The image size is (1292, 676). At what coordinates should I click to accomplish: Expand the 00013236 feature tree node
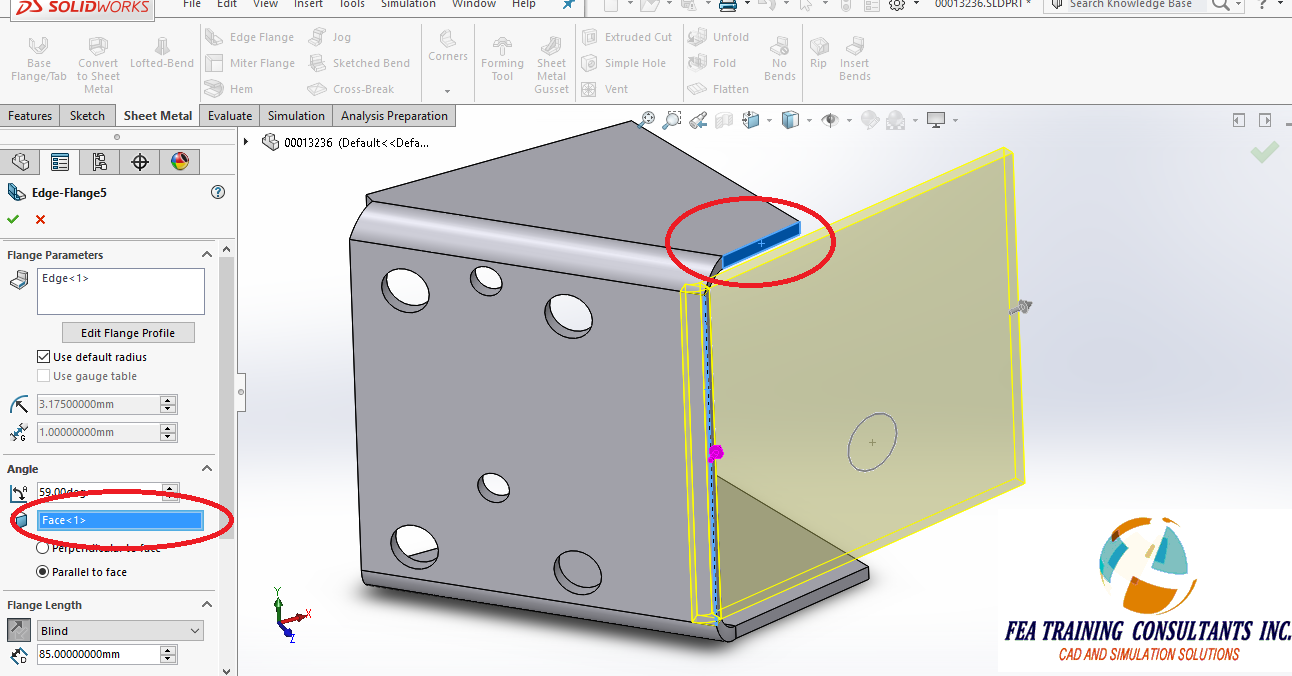[245, 142]
